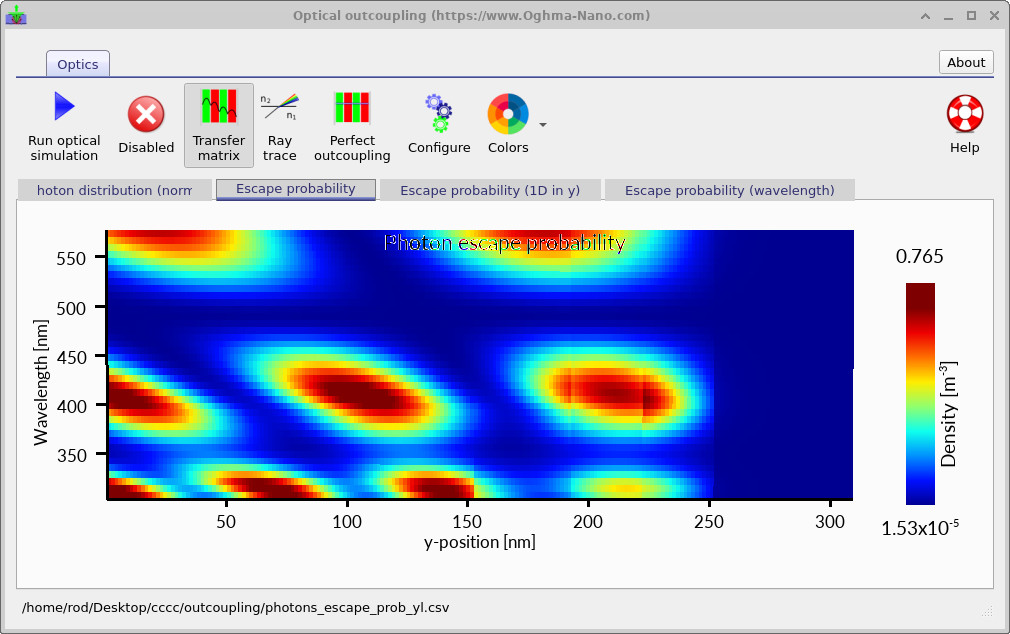Run the optical simulation
Image resolution: width=1010 pixels, height=634 pixels.
point(64,126)
